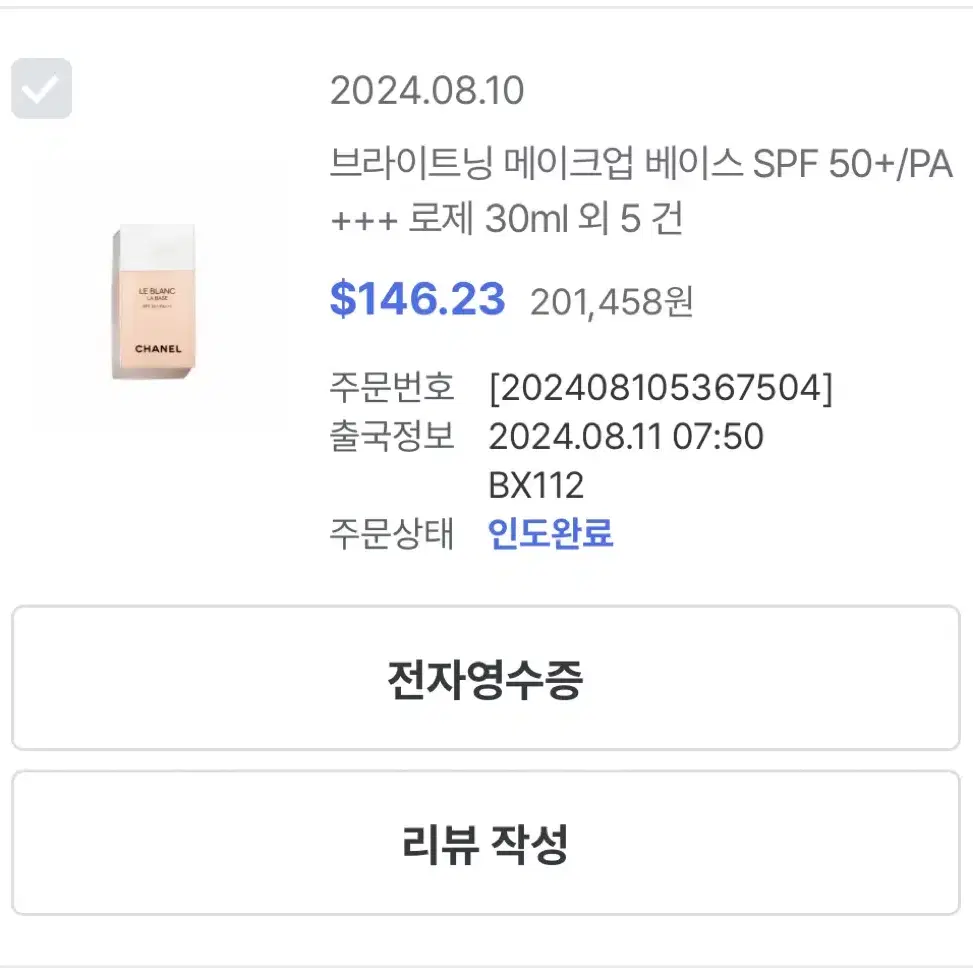Click the $146.23 price text
973x973 pixels.
pyautogui.click(x=418, y=299)
